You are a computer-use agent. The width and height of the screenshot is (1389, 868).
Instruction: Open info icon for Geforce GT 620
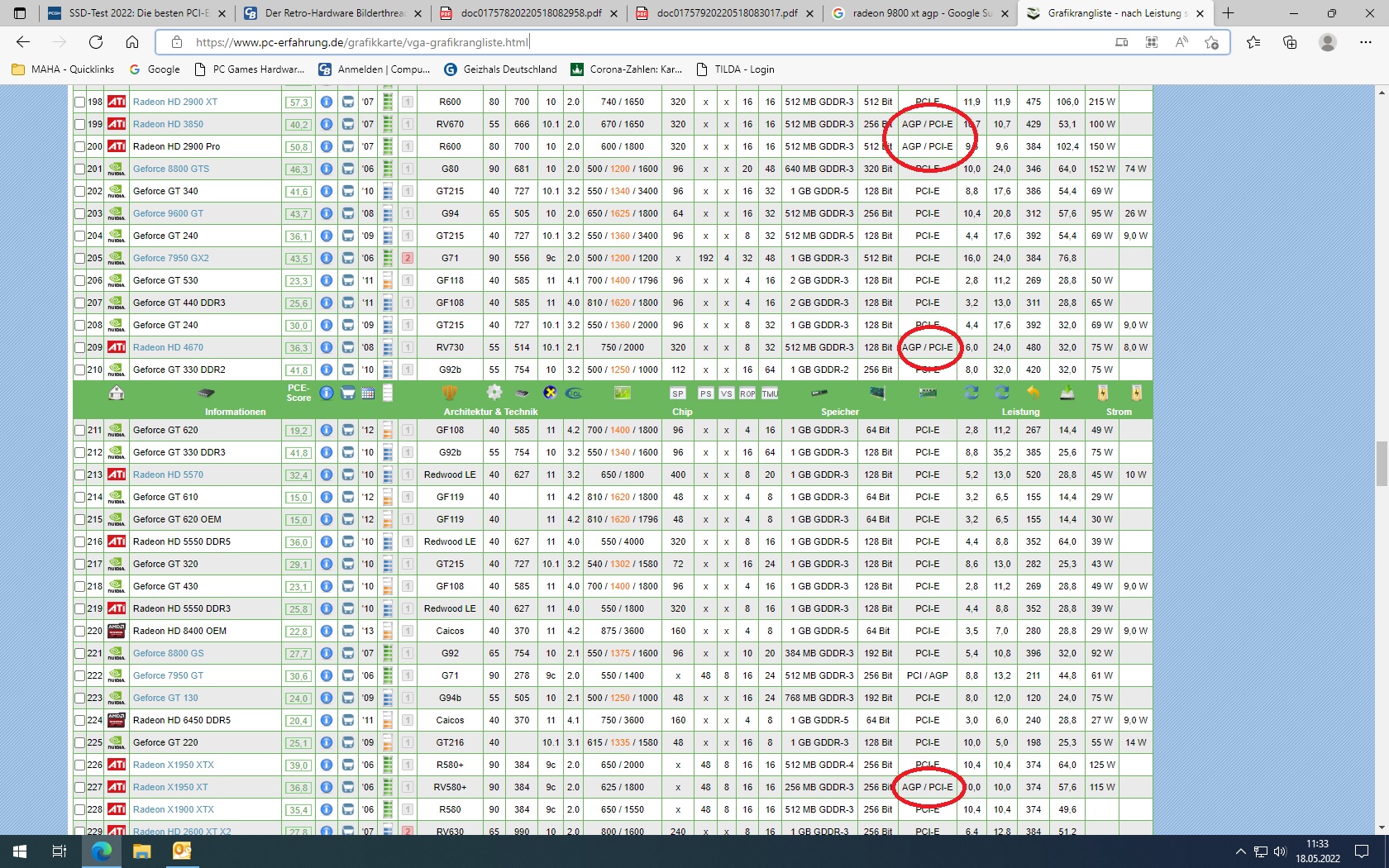(x=327, y=430)
